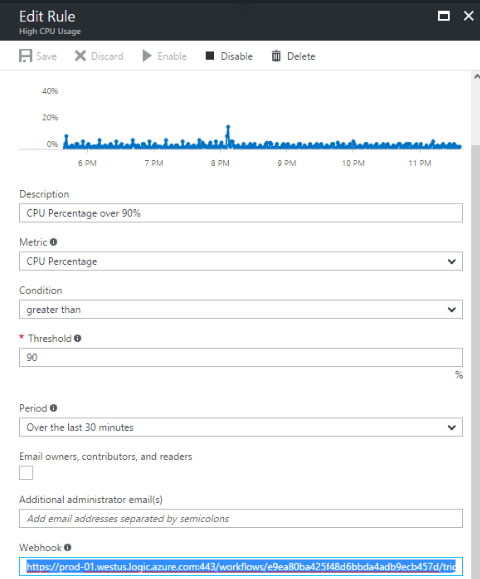This screenshot has width=480, height=579.
Task: Click into the Description text field
Action: tap(241, 213)
